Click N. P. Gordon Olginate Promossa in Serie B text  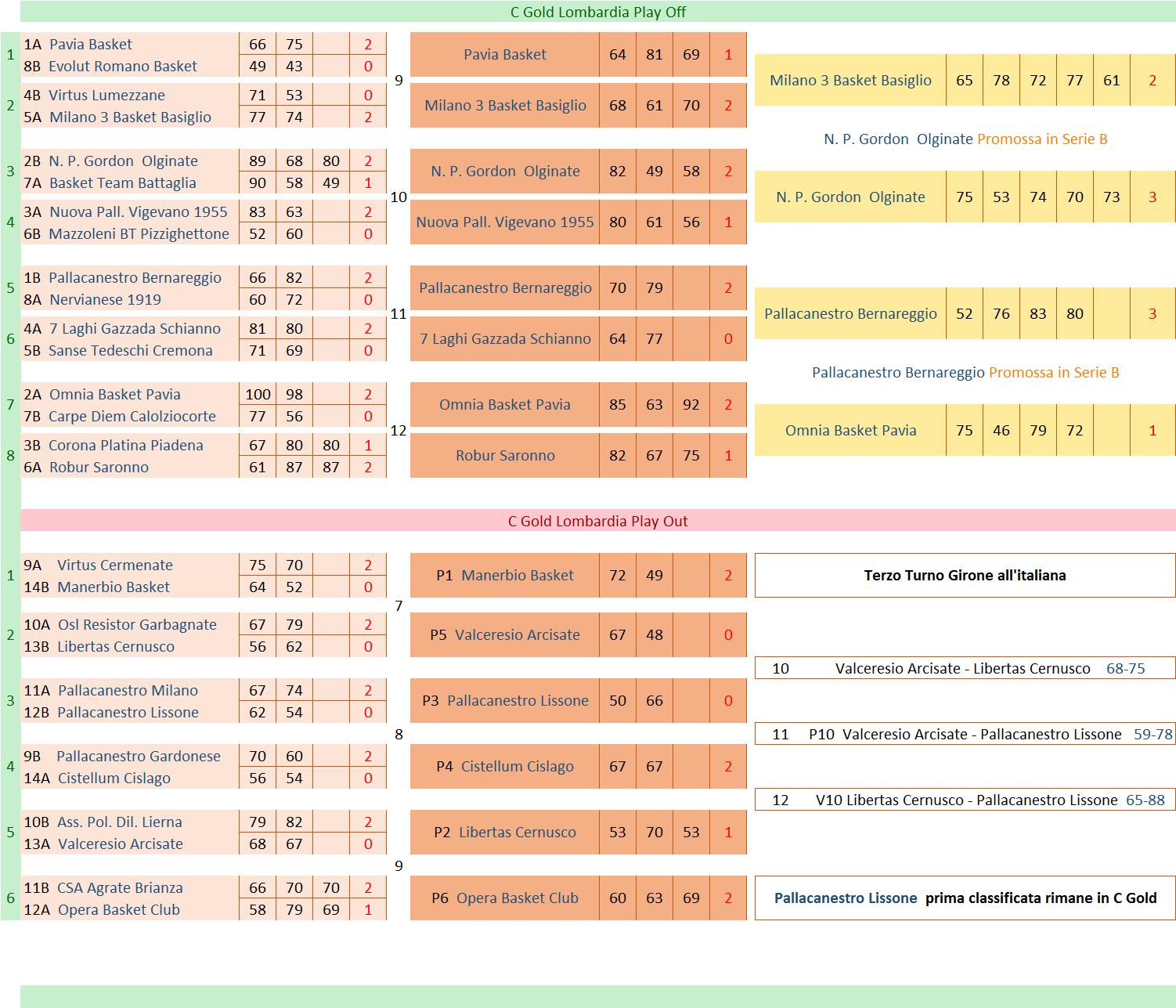(965, 139)
